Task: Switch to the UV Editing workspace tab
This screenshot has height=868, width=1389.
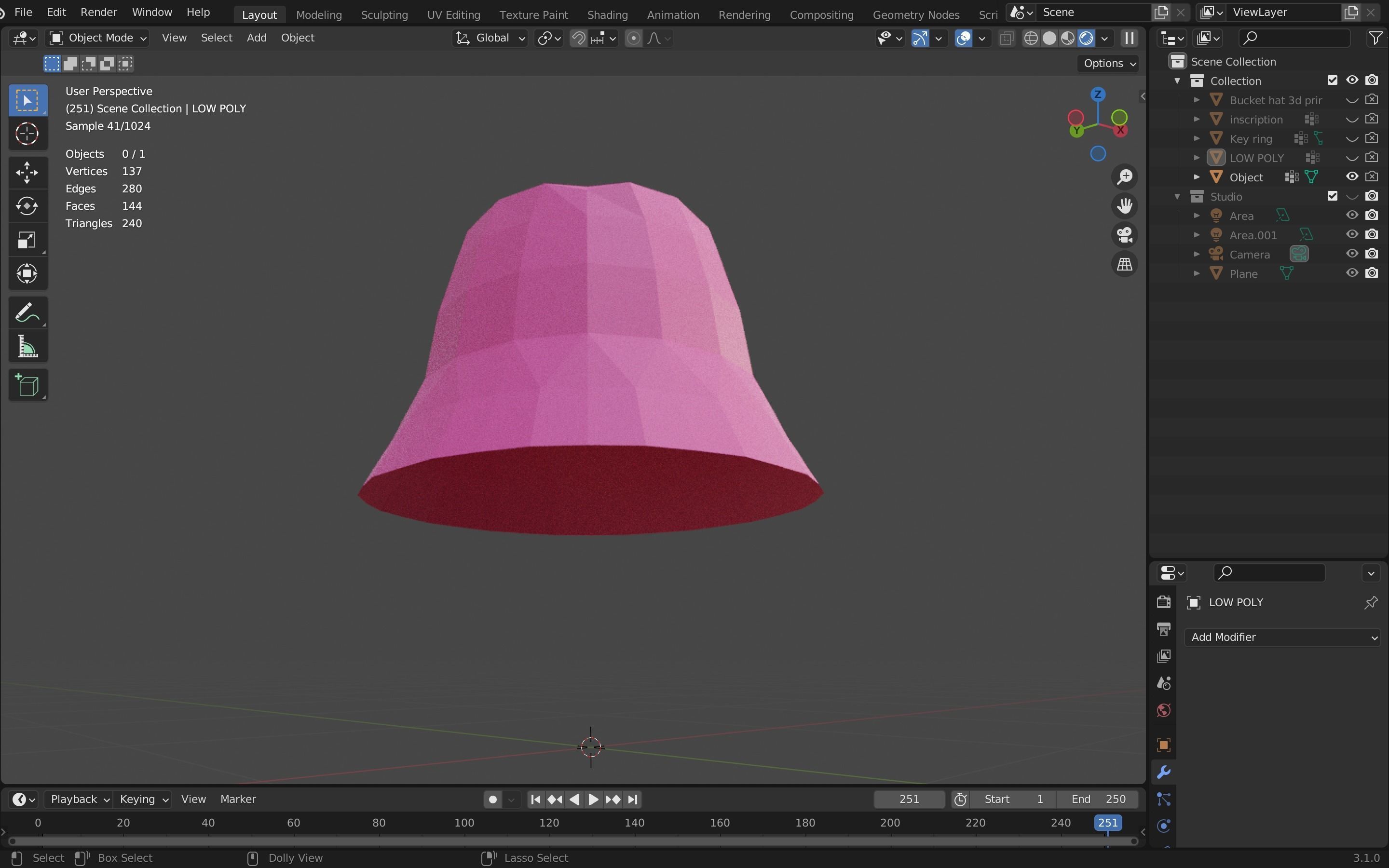Action: pos(453,15)
